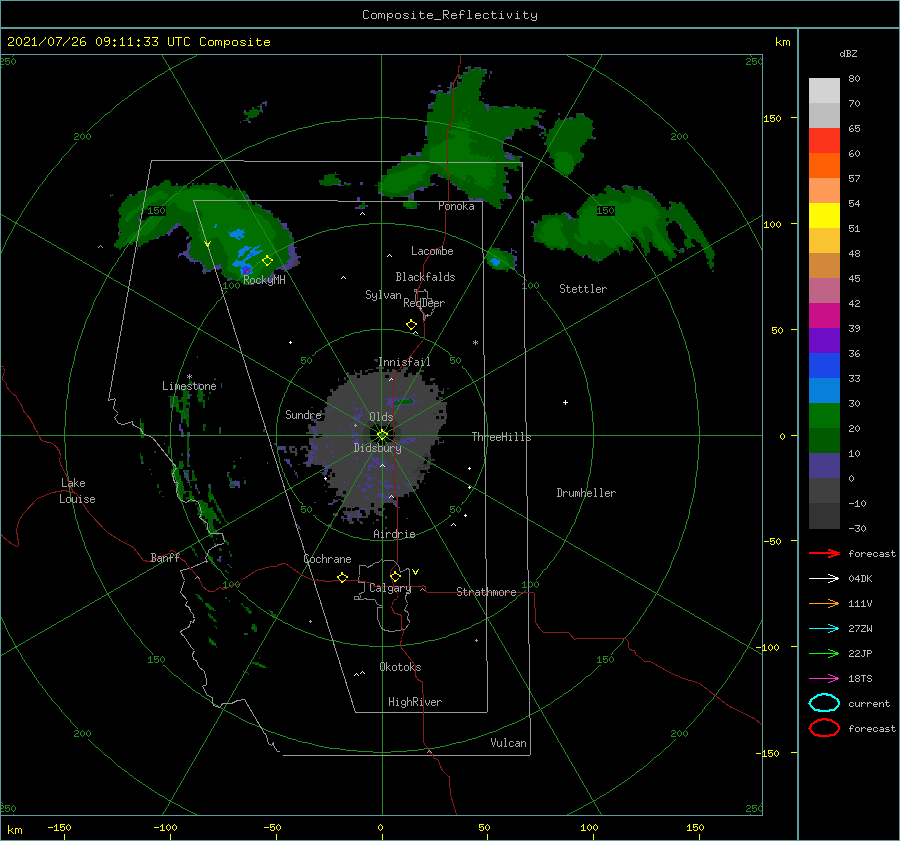This screenshot has width=900, height=841.
Task: Click the yellow V marker right of Calgary
Action: pyautogui.click(x=416, y=572)
